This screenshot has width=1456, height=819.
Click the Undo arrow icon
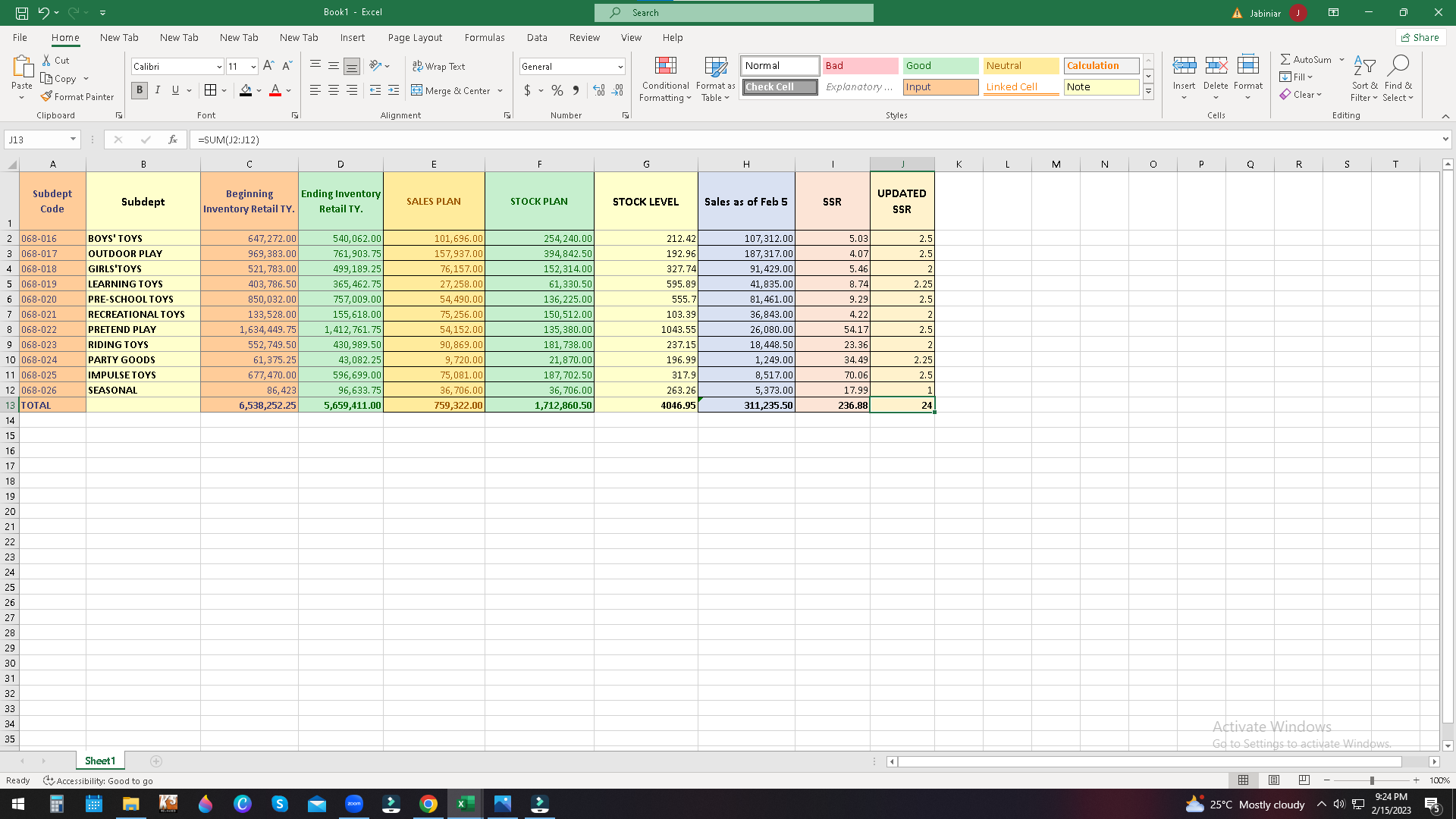pos(44,12)
